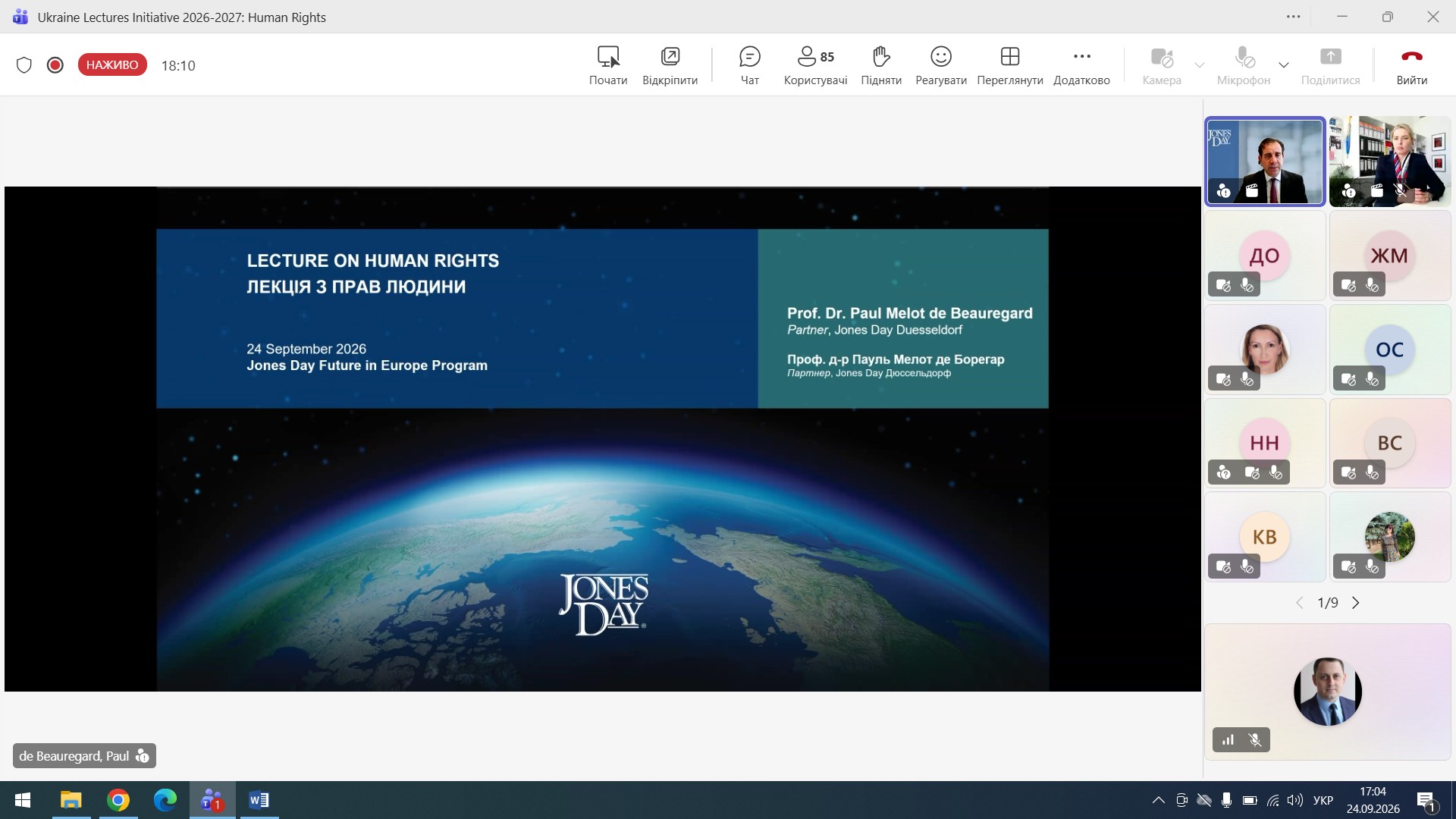Click camera-off icon on ОС tile
Viewport: 1456px width, 819px height.
click(x=1348, y=379)
